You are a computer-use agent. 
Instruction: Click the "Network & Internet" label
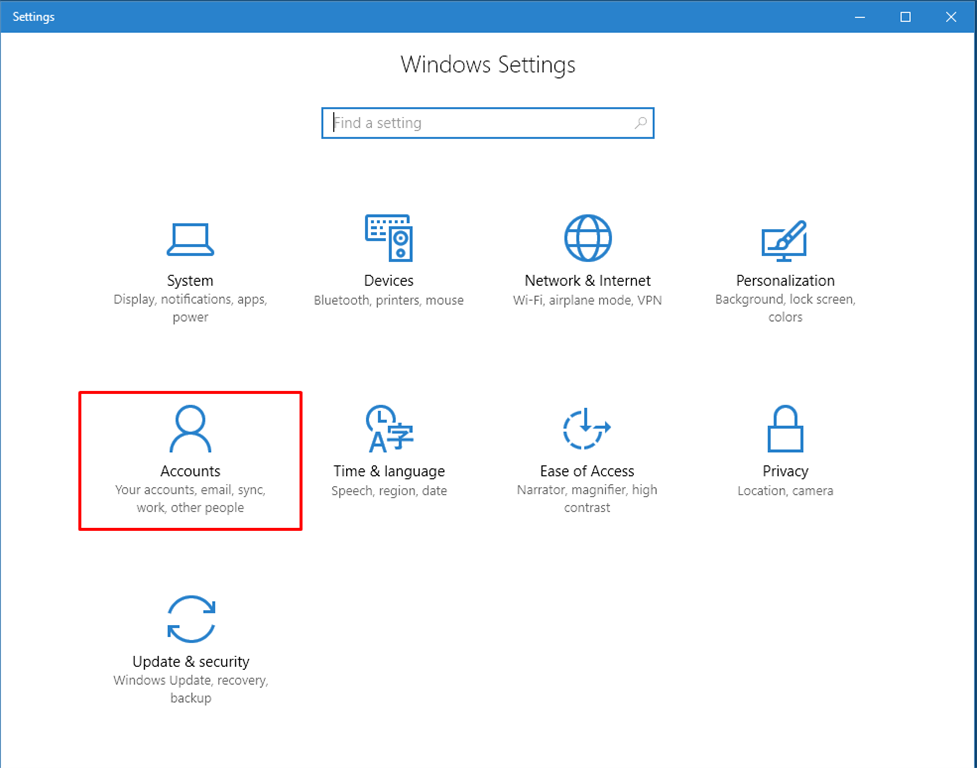click(588, 281)
